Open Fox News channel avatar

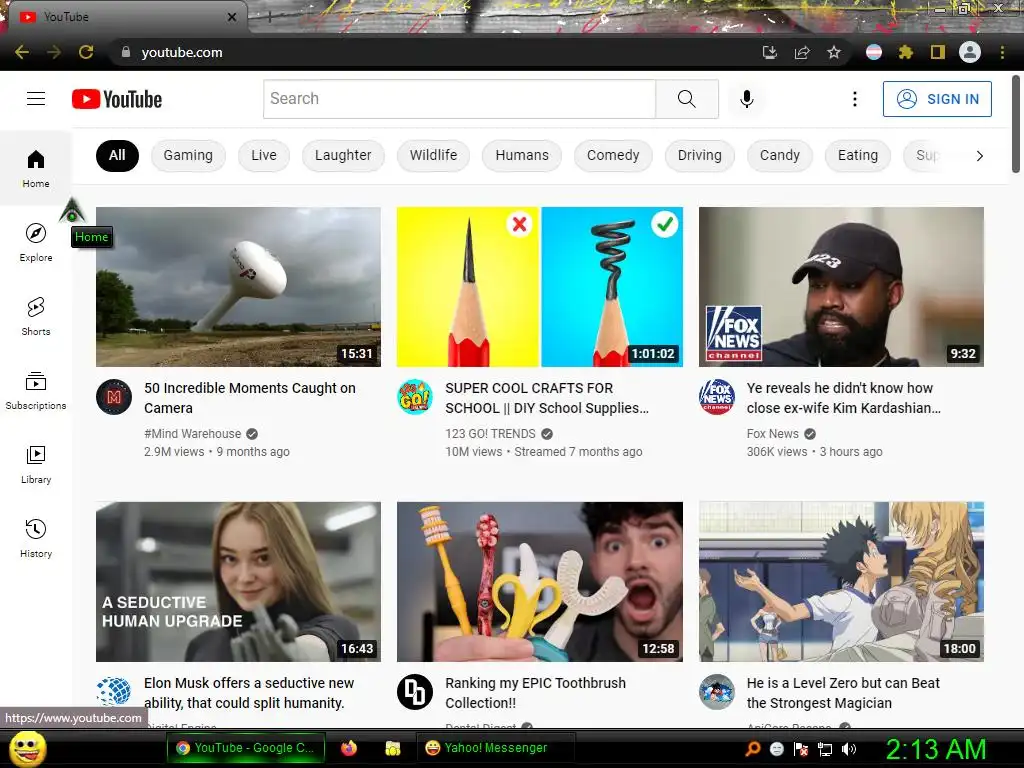(x=716, y=397)
